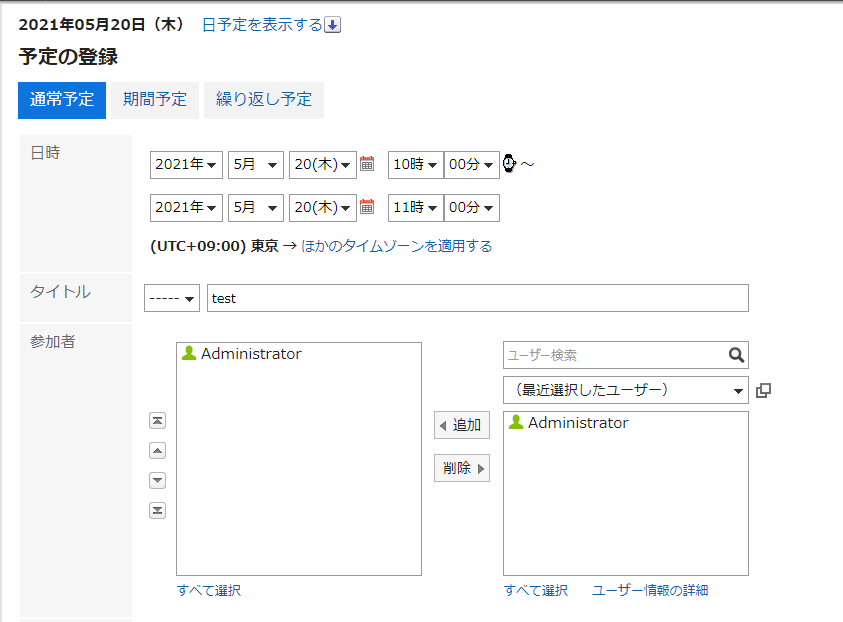Open the end date calendar picker icon
This screenshot has width=843, height=622.
367,208
